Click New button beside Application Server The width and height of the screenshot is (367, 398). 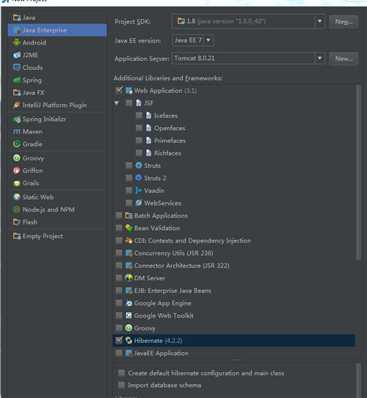tap(344, 59)
